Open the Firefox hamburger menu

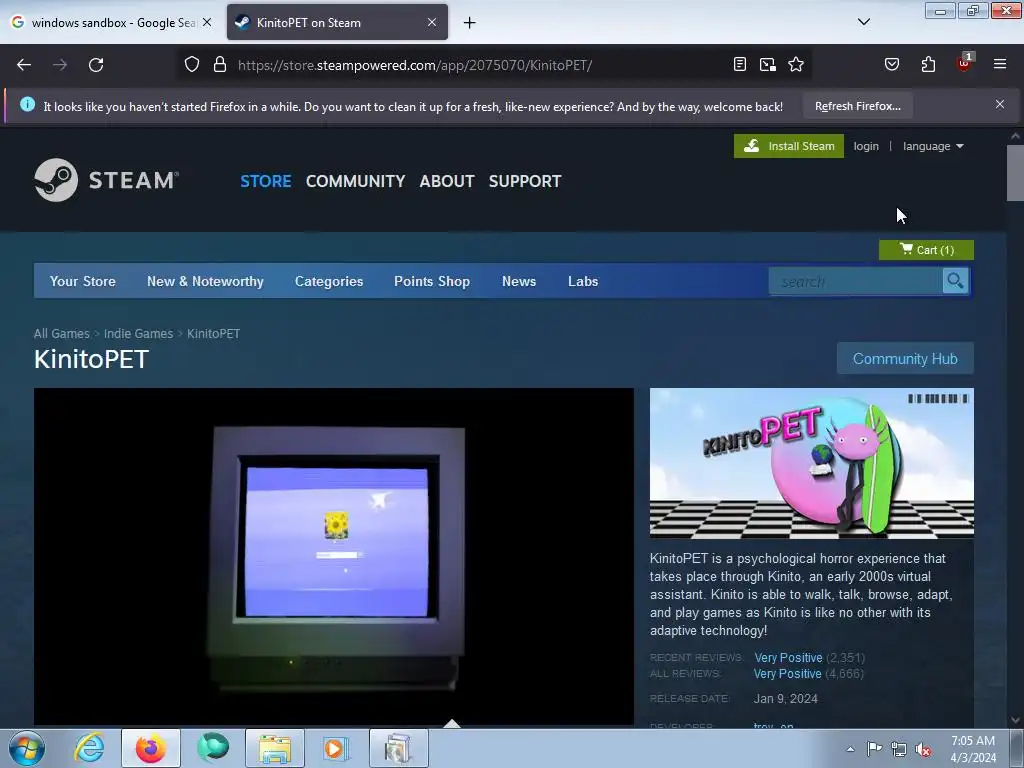coord(1000,65)
